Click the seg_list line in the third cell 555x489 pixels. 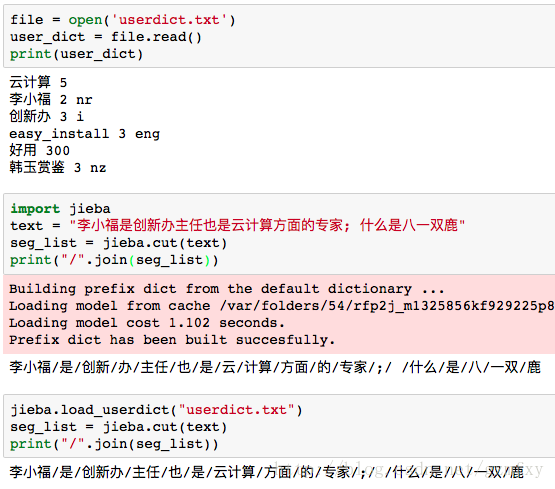(x=118, y=427)
